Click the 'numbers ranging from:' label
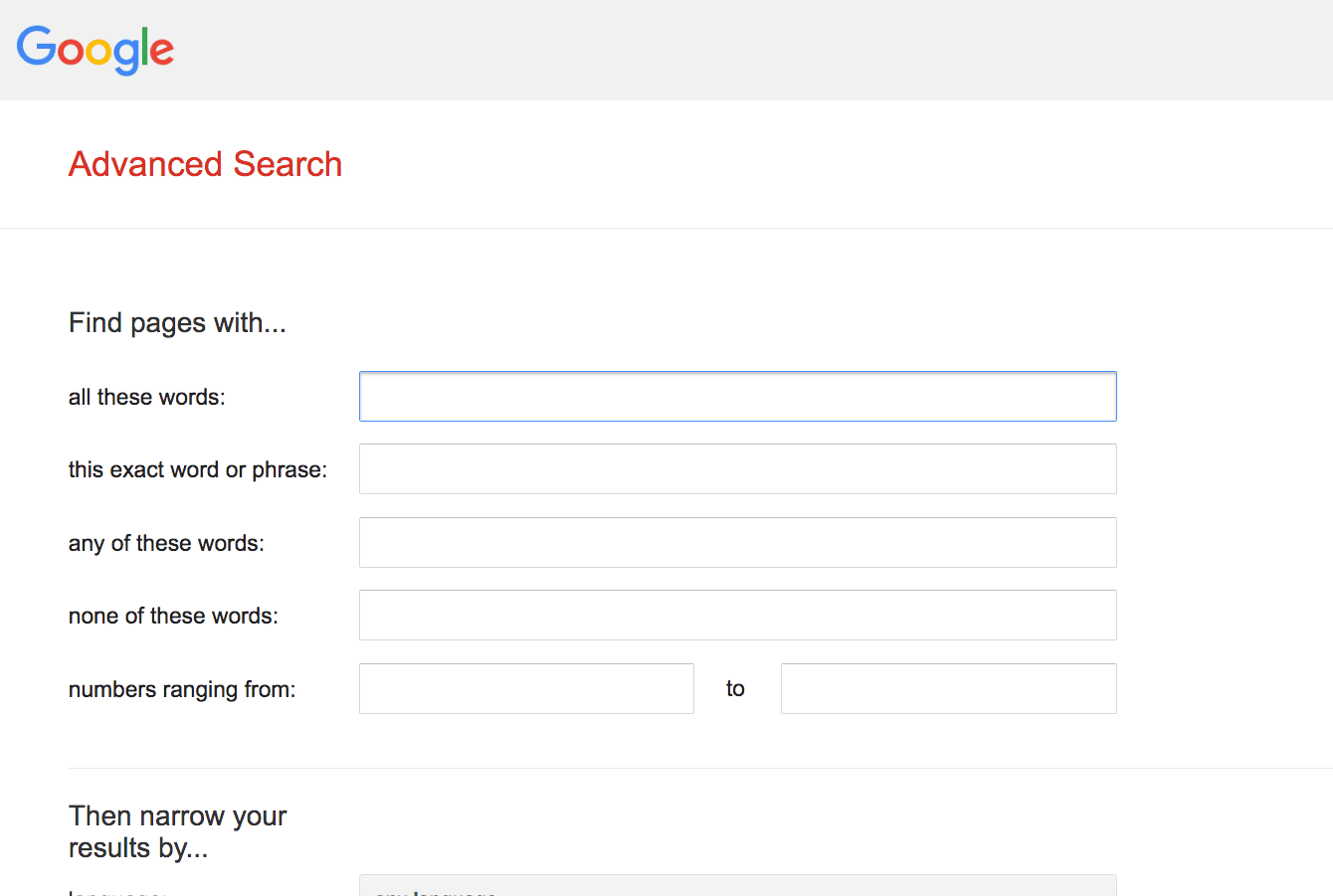This screenshot has height=896, width=1333. [x=182, y=690]
